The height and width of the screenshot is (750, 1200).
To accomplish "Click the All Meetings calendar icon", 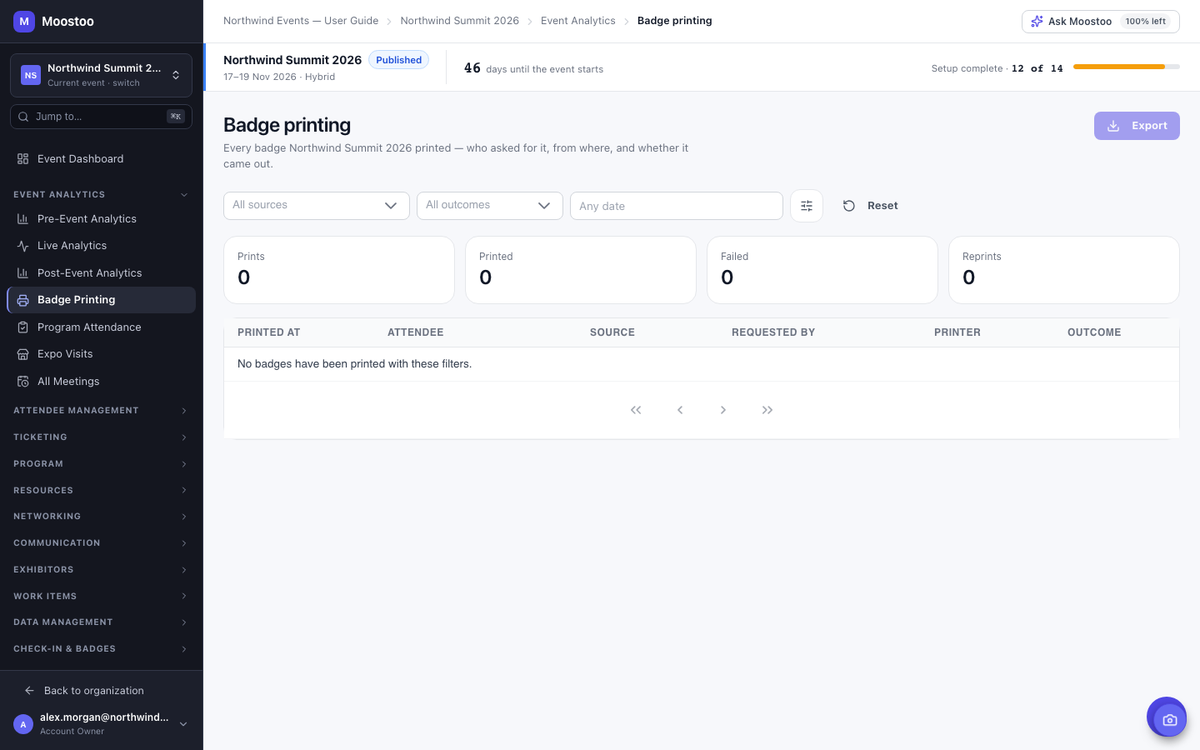I will pos(23,381).
